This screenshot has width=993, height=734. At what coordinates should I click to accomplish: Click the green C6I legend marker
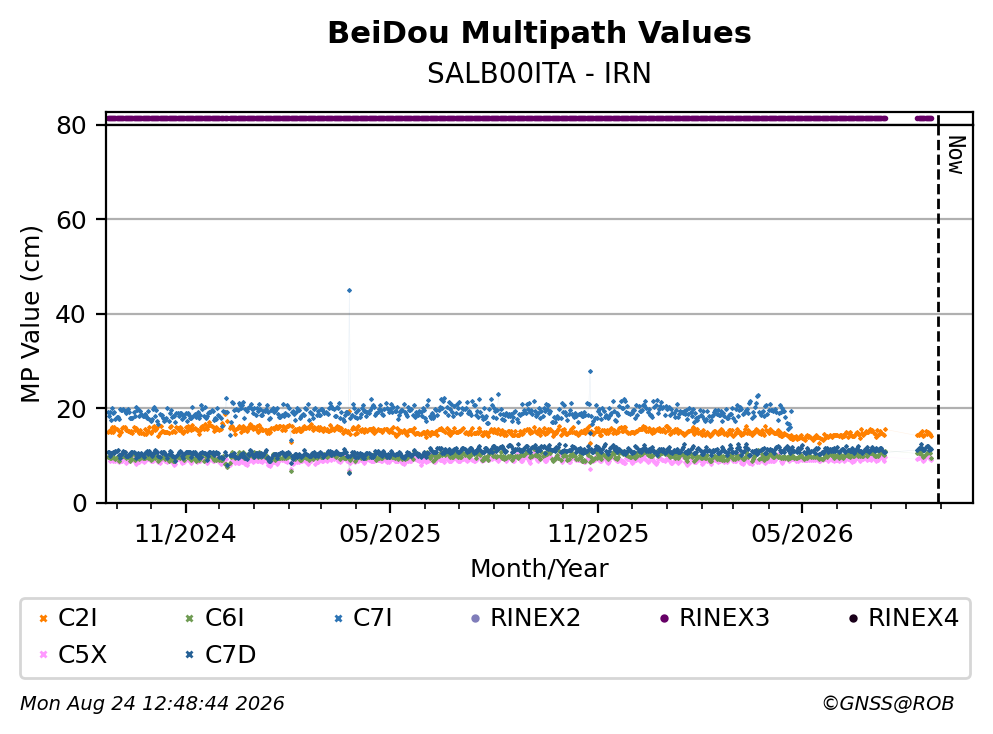[189, 619]
